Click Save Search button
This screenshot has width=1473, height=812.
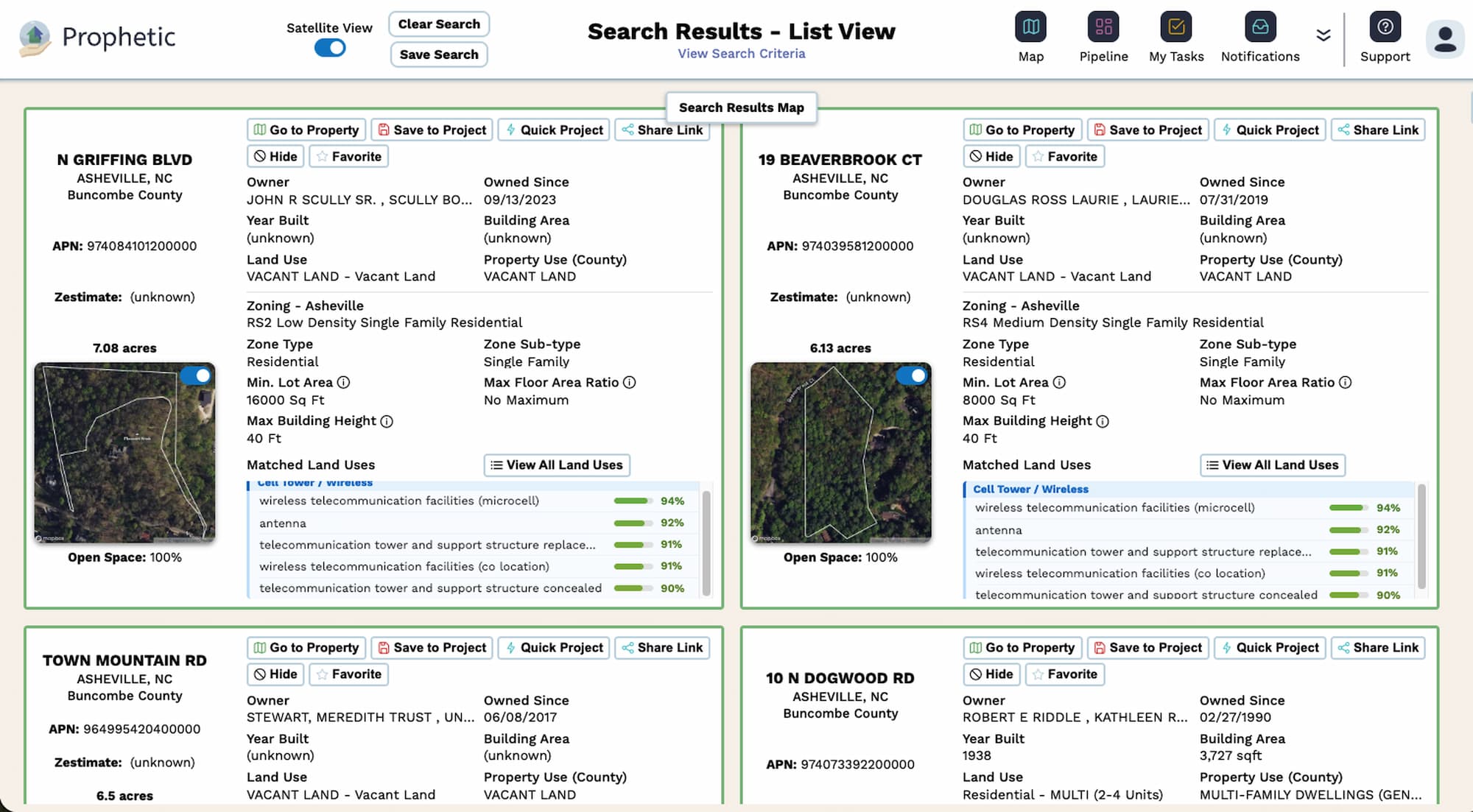[x=439, y=54]
